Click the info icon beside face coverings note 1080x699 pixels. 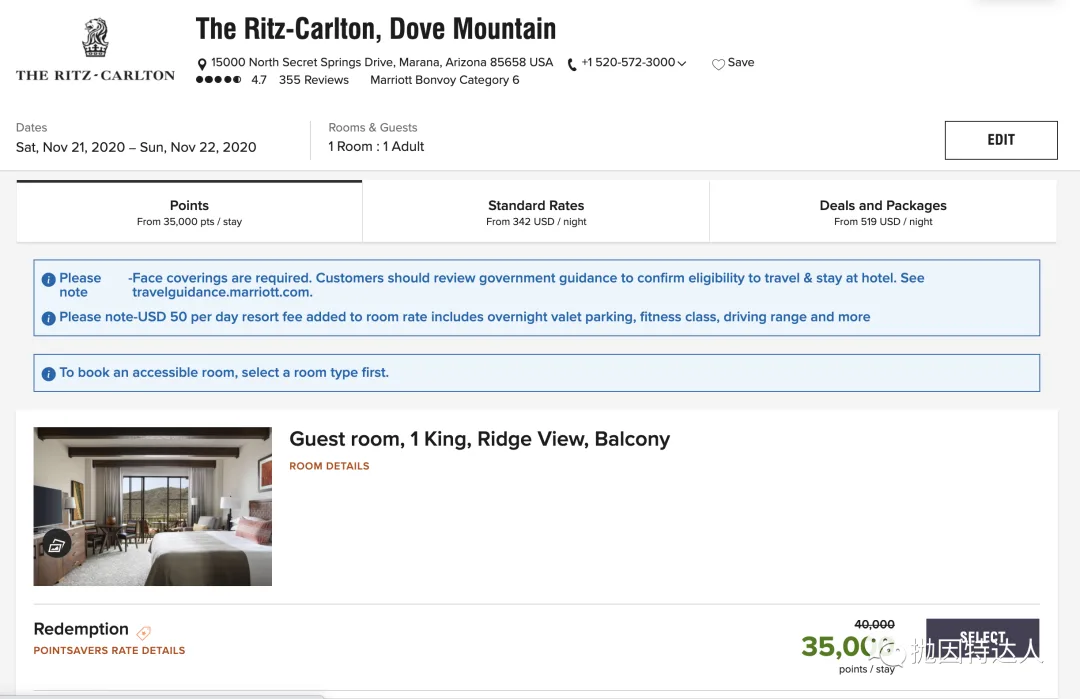click(x=48, y=280)
